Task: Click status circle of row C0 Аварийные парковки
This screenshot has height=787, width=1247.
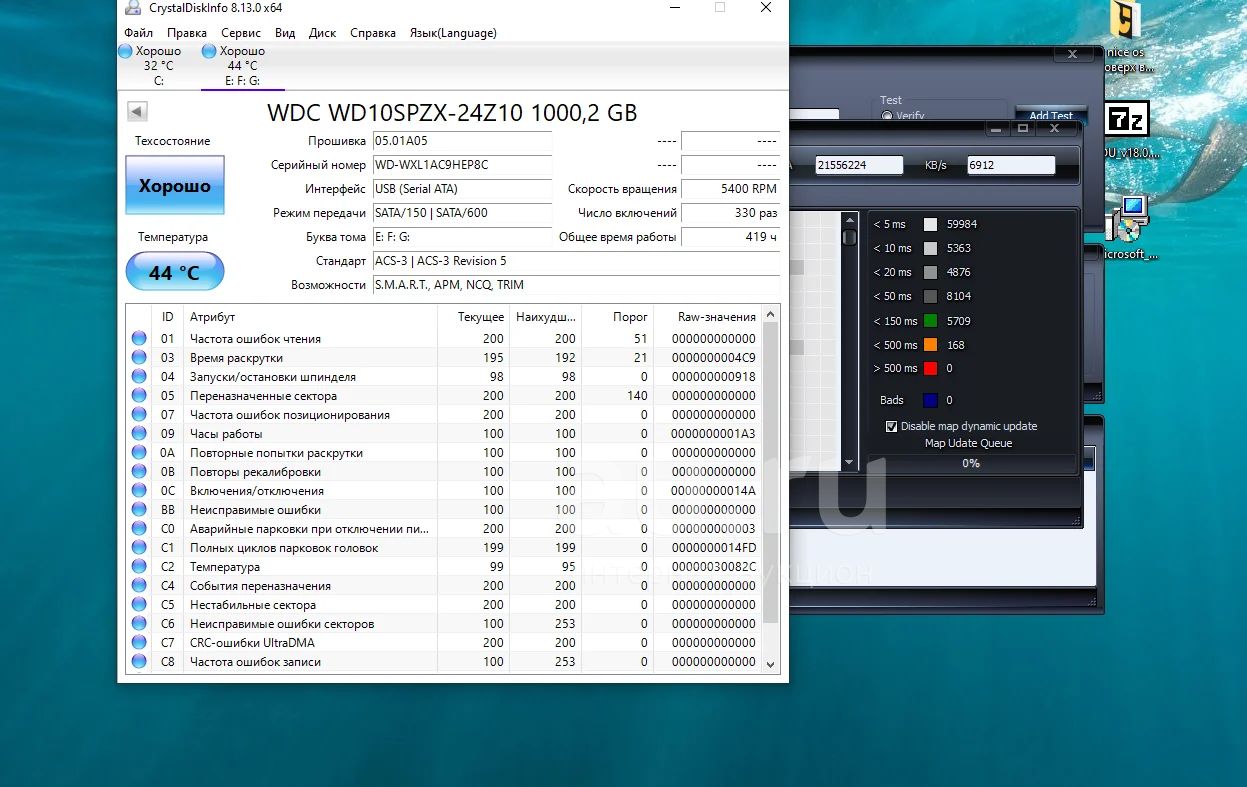Action: 139,528
